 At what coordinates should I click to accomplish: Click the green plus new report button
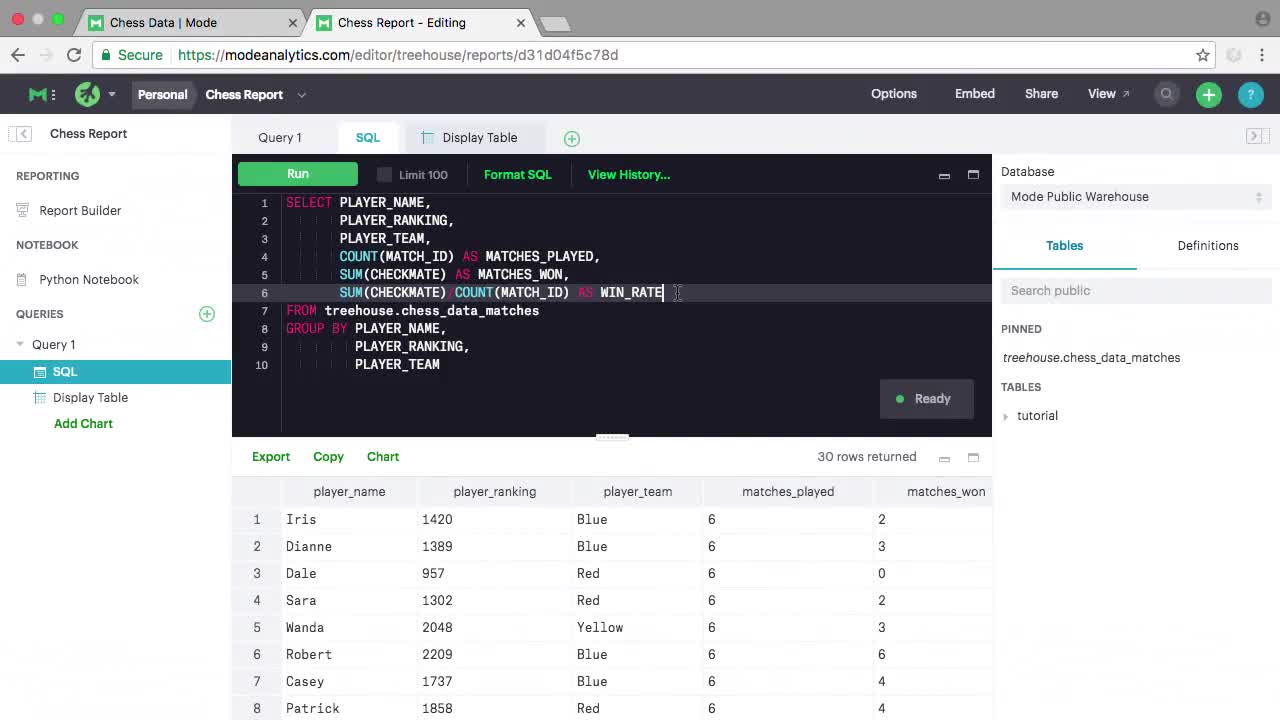point(1209,94)
